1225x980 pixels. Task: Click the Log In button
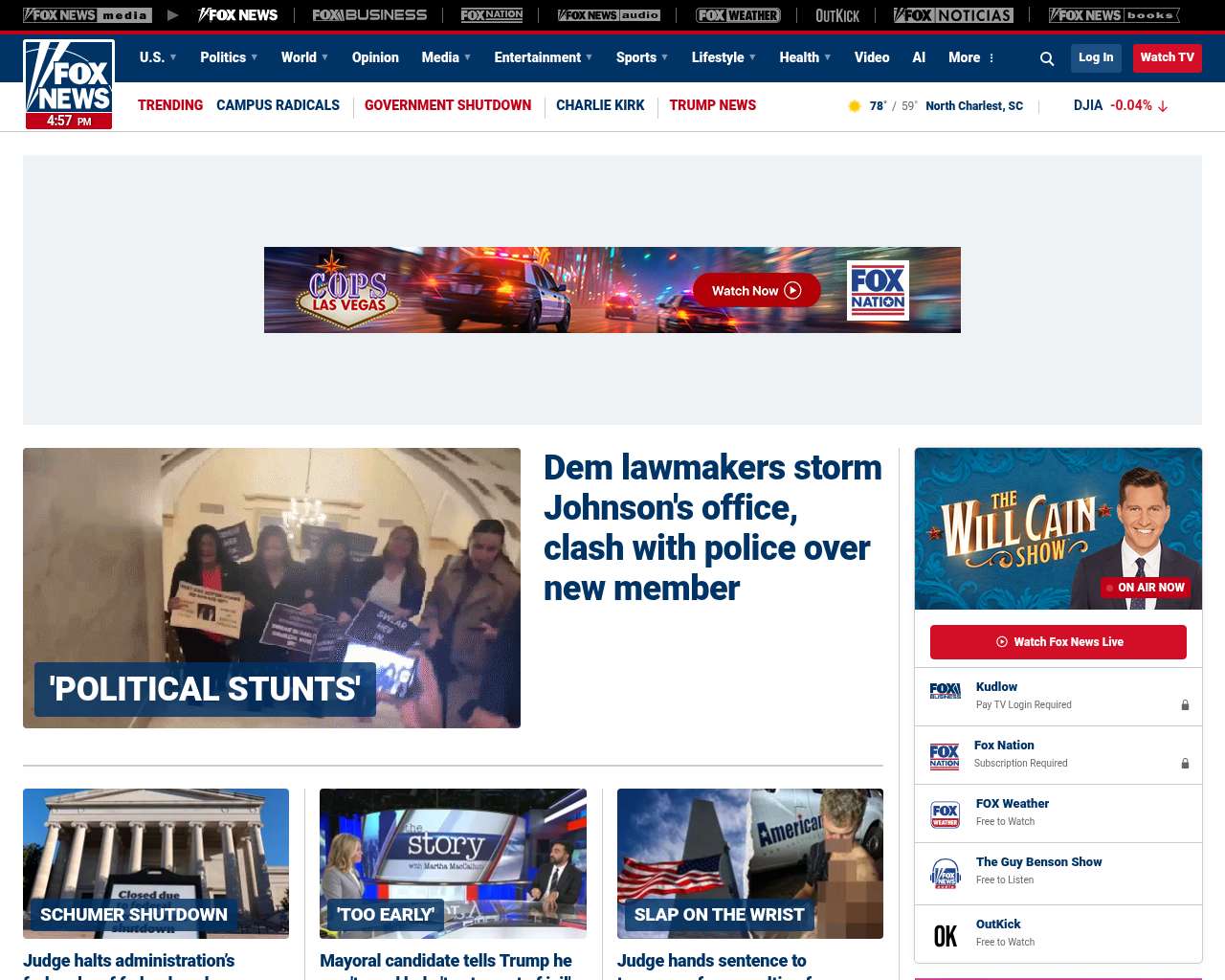tap(1096, 57)
